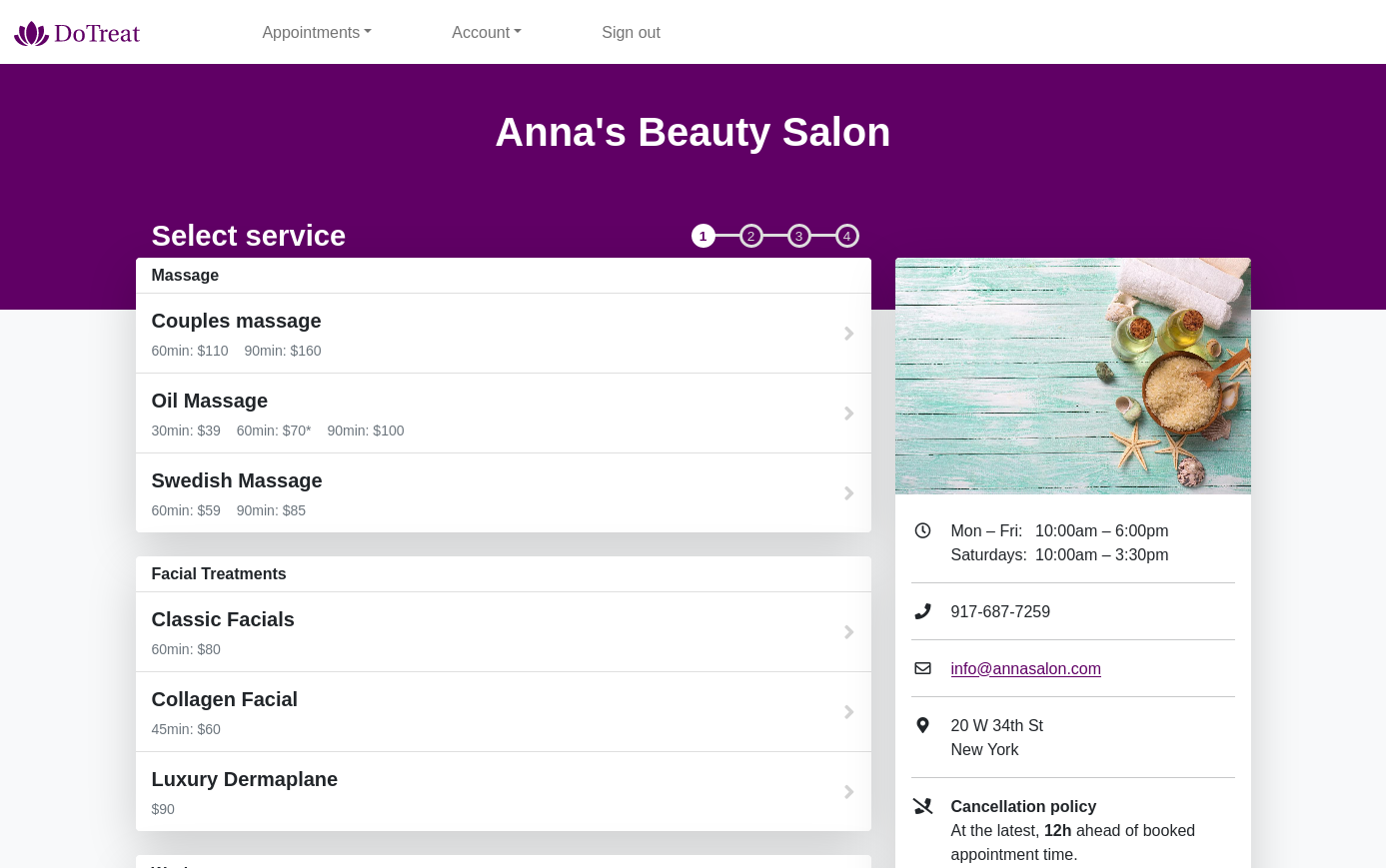Image resolution: width=1386 pixels, height=868 pixels.
Task: Click the clock icon beside opening hours
Action: [922, 530]
